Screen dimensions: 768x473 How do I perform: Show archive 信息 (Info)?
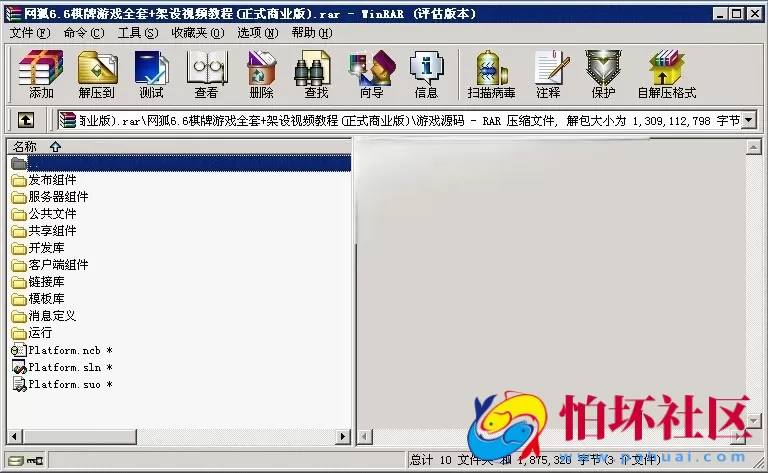[426, 74]
